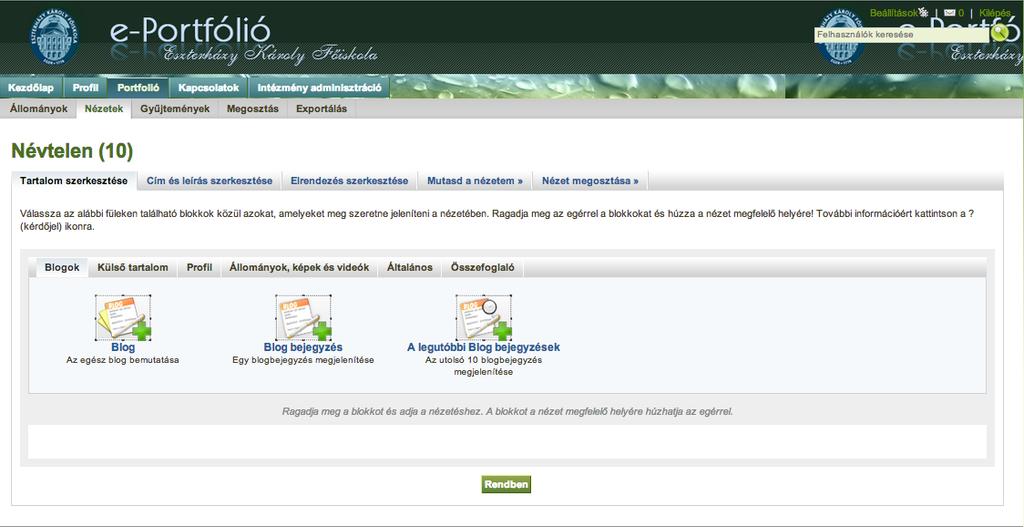Viewport: 1024px width, 527px height.
Task: Open the Kapcsolatok menu
Action: coord(209,88)
